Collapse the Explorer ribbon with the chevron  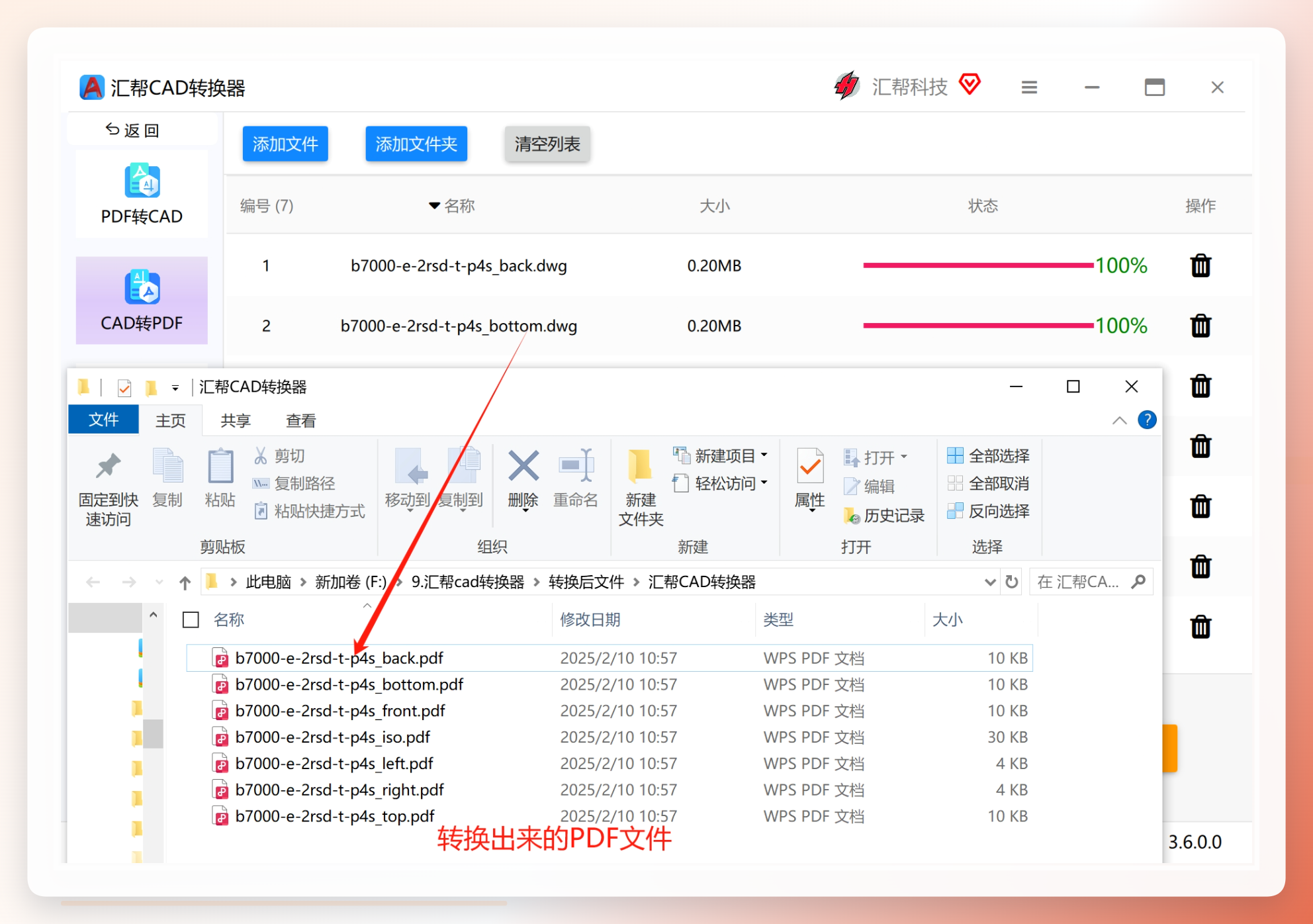point(1119,420)
